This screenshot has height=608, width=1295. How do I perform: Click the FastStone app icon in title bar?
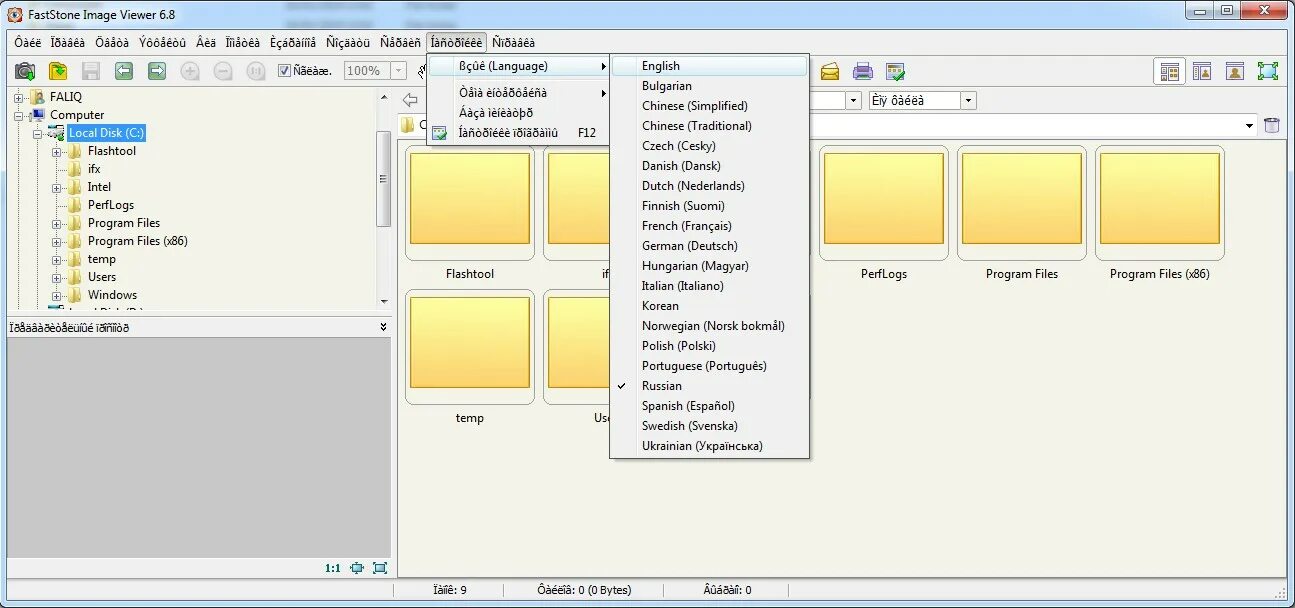14,14
